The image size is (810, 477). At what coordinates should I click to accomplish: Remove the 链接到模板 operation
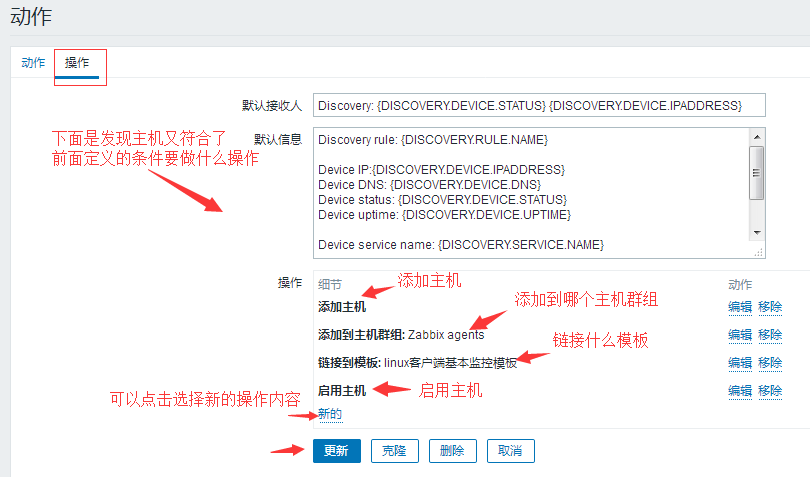(770, 363)
